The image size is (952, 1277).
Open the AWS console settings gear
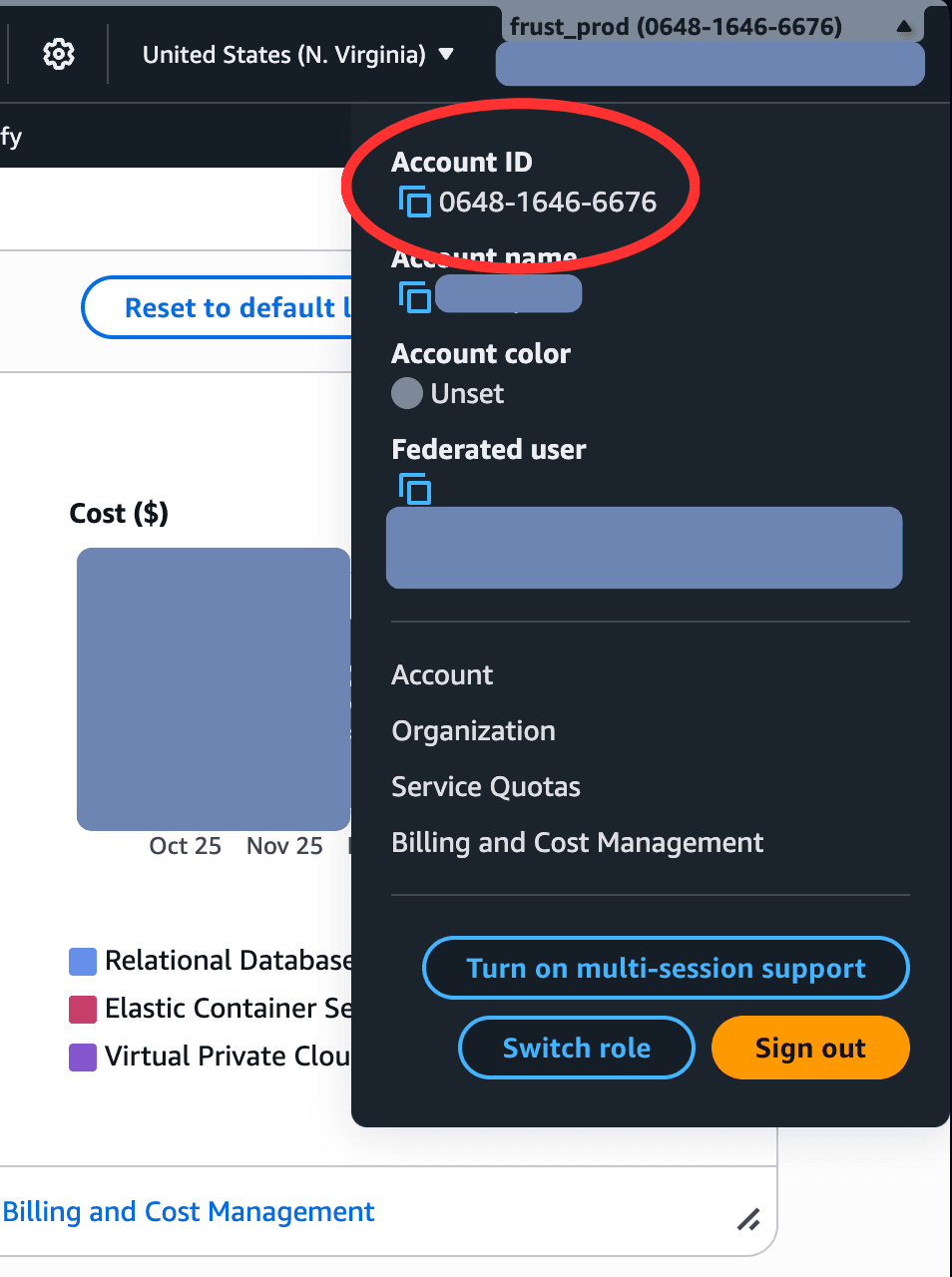point(58,55)
